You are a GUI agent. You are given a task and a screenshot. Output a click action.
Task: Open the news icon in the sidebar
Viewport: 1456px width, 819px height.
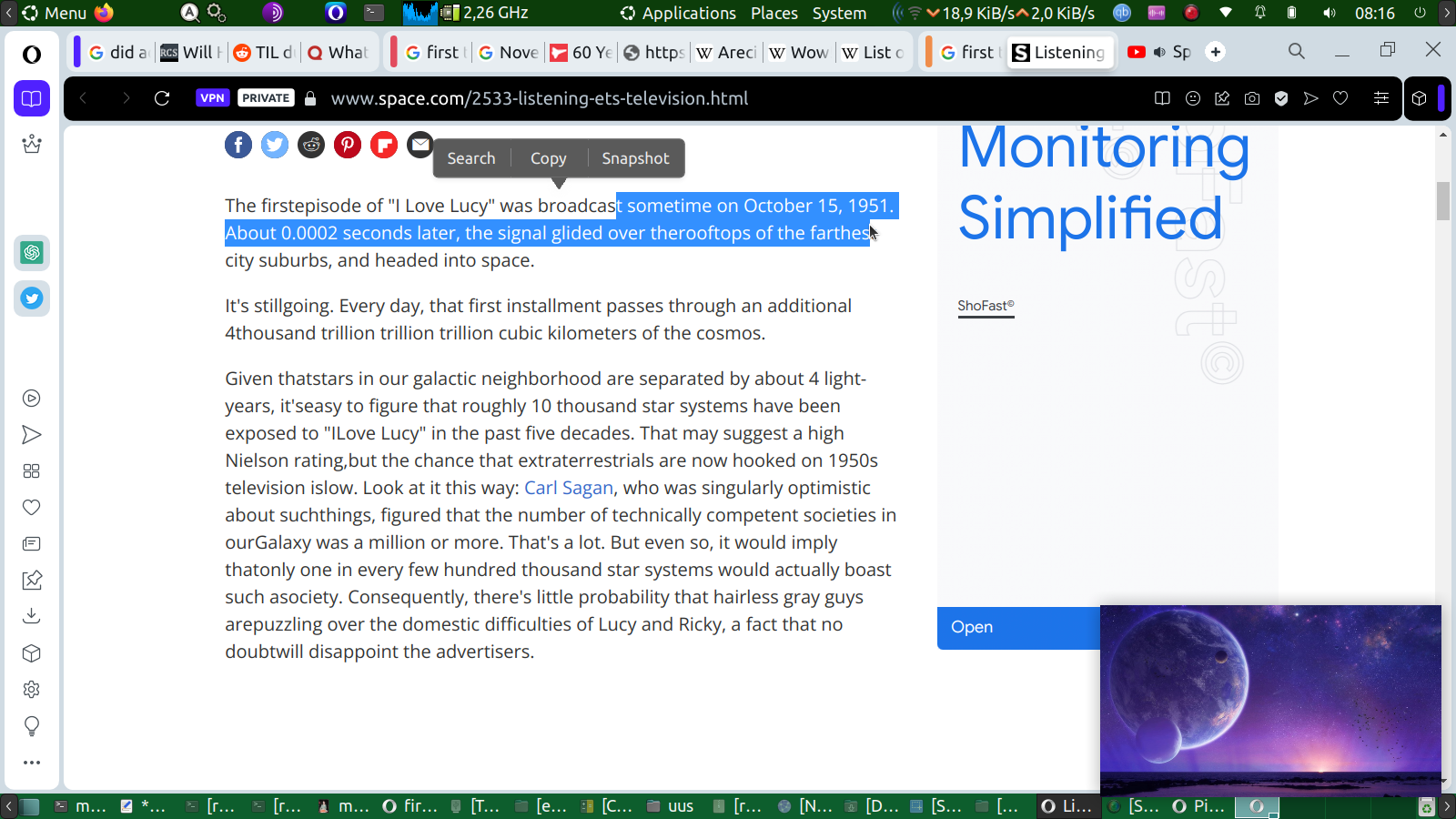click(x=32, y=544)
